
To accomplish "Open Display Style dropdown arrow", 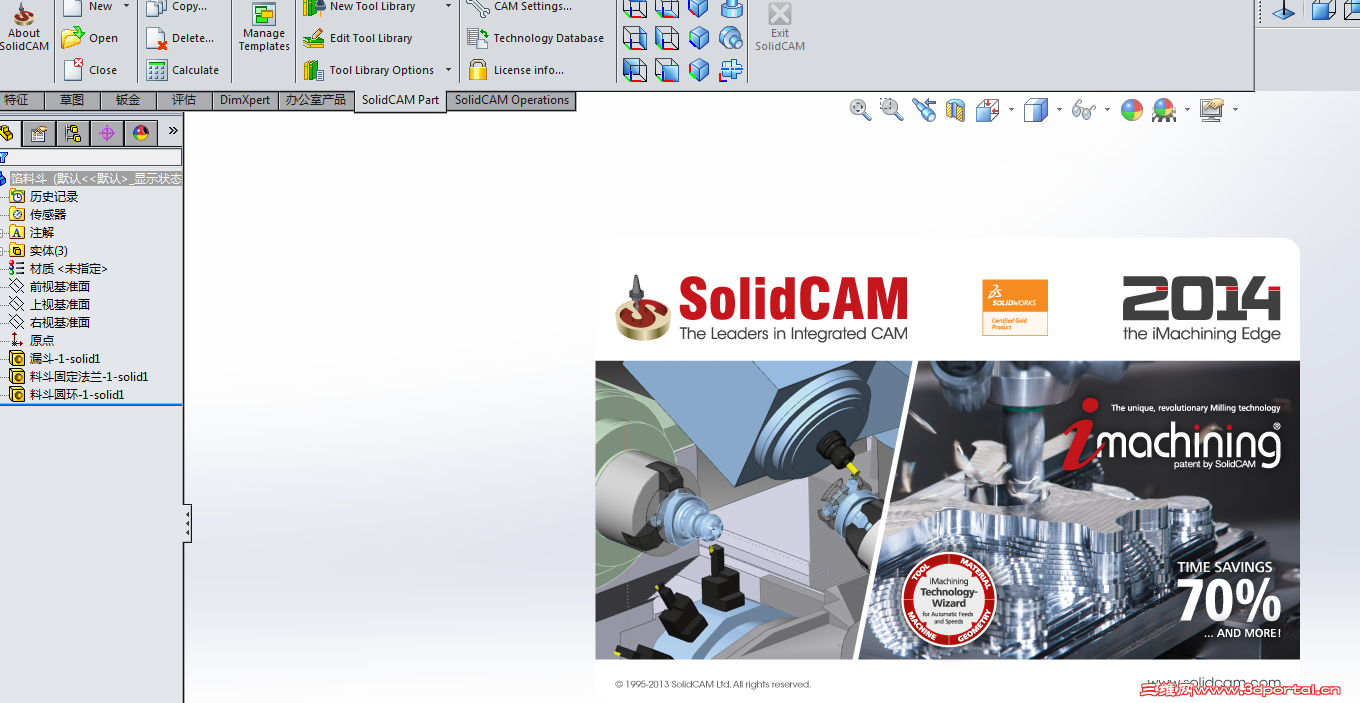I will coord(1059,110).
